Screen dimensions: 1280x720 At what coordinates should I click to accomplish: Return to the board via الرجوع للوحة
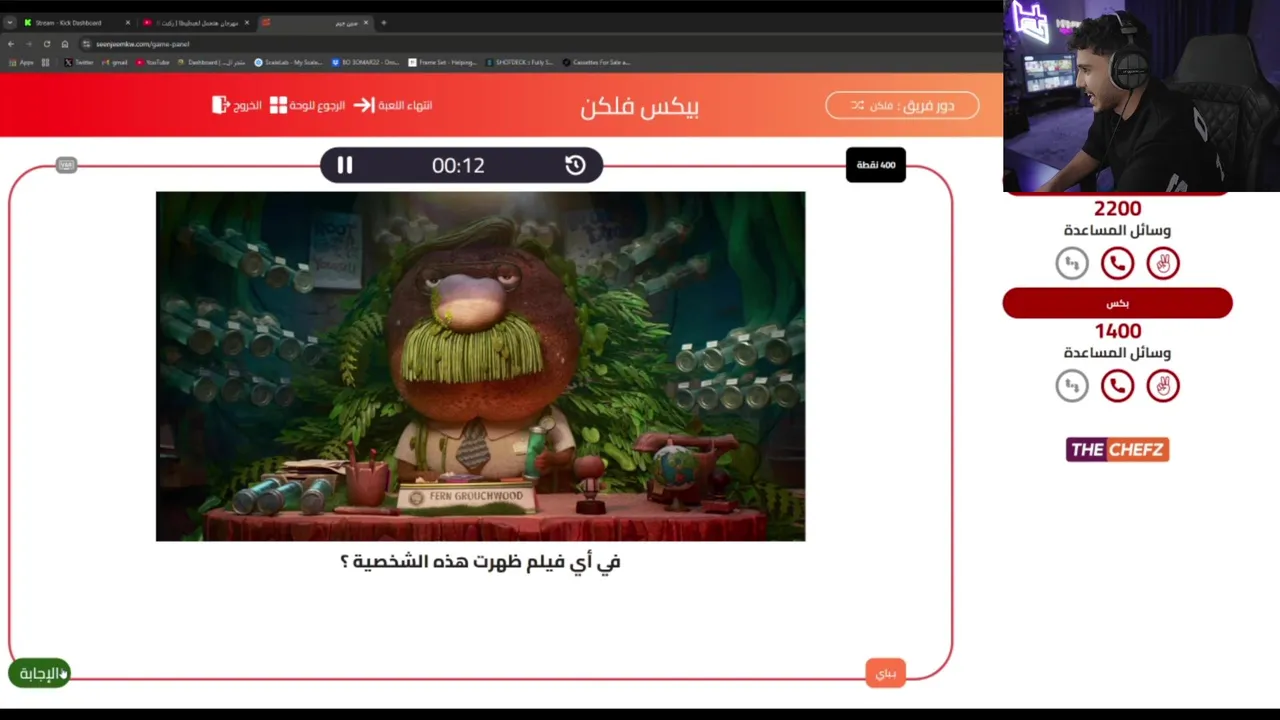pyautogui.click(x=308, y=105)
